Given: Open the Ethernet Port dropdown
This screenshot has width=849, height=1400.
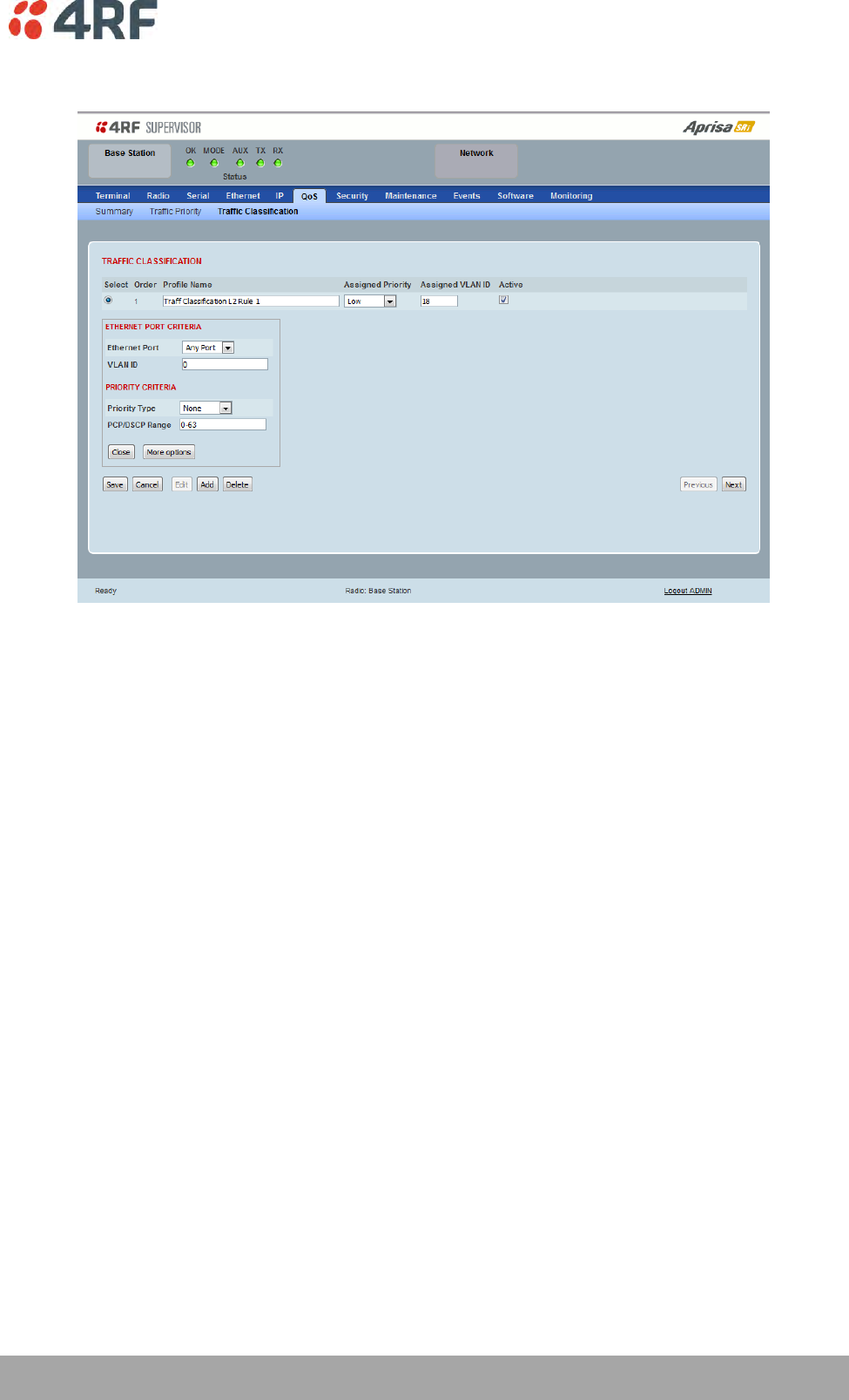Looking at the screenshot, I should pos(208,348).
